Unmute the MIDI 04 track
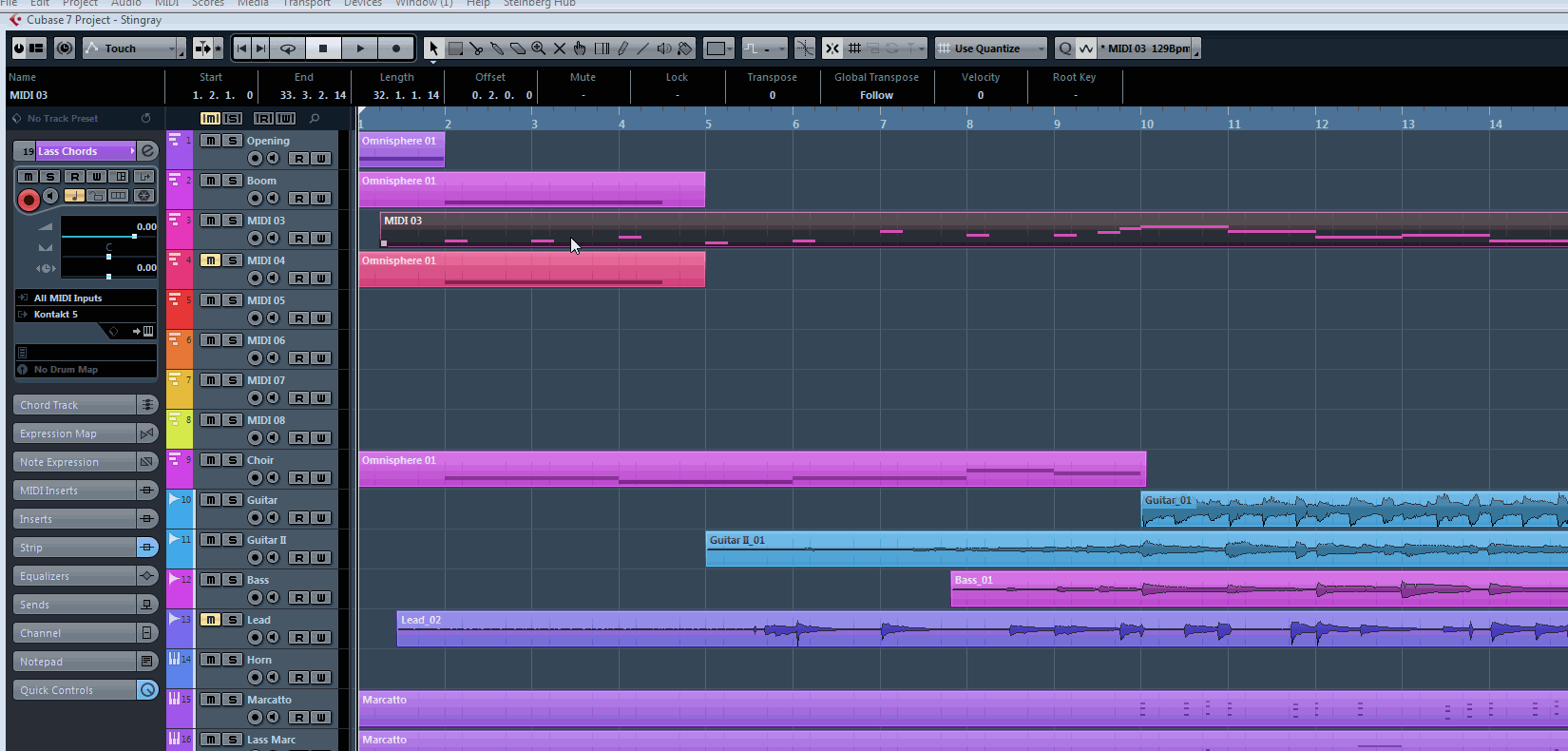Screen dimensions: 1568x751 coord(210,260)
